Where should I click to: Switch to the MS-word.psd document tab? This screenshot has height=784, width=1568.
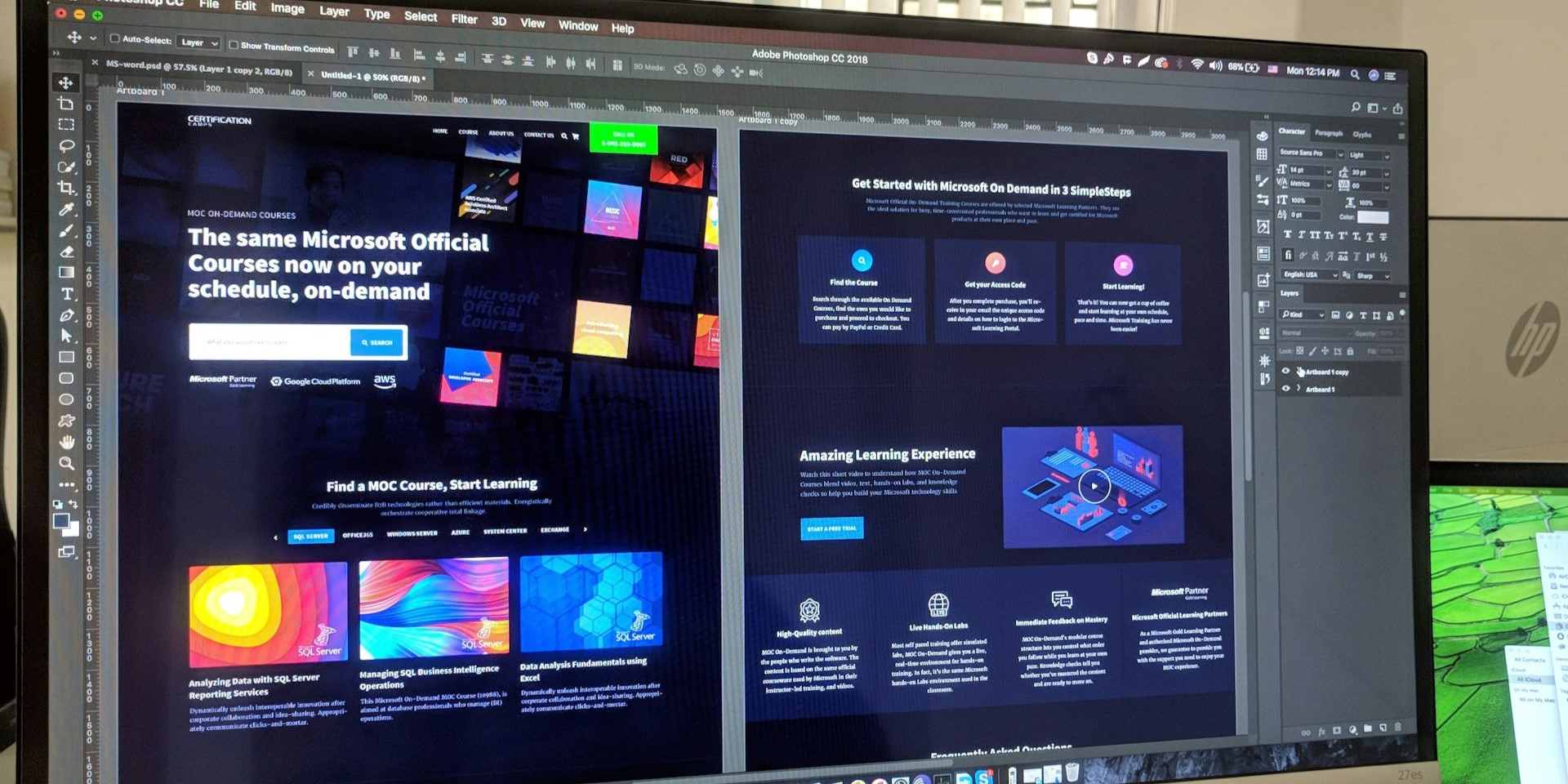pos(198,68)
